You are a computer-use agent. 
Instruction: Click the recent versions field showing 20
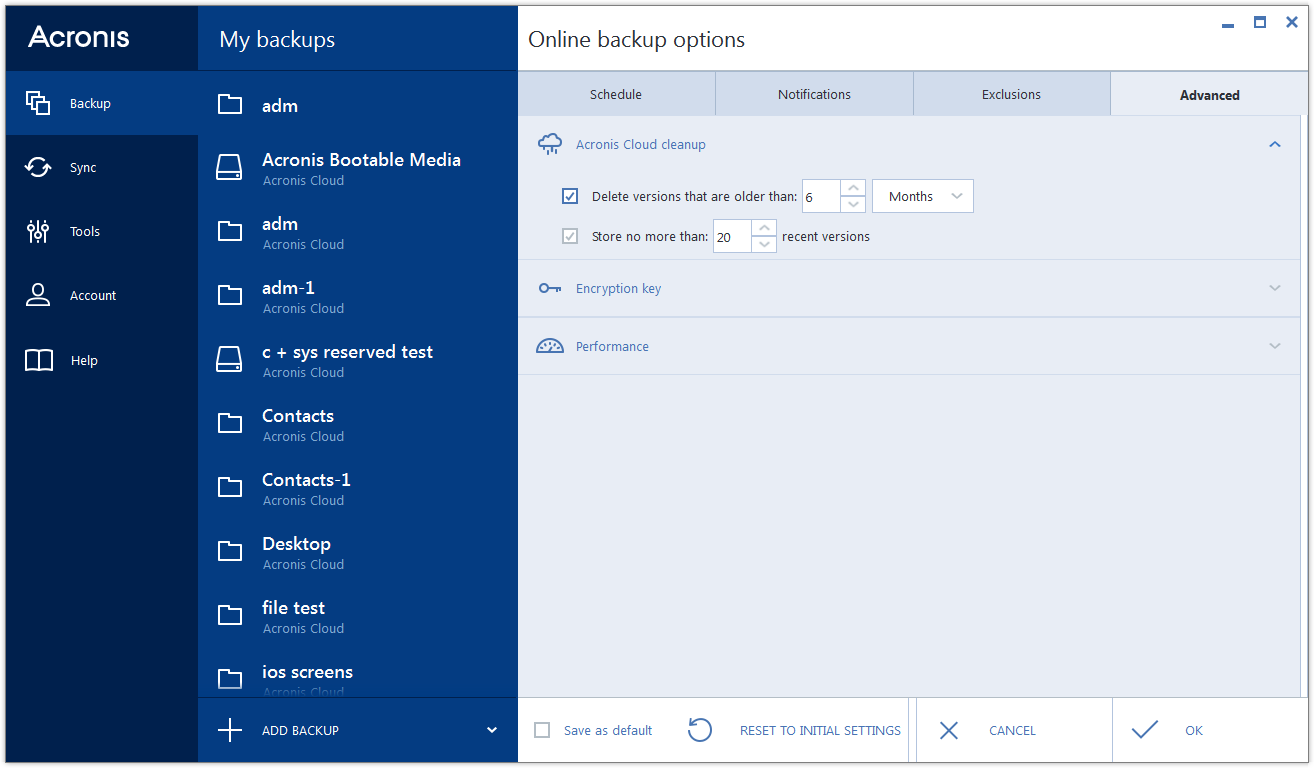[x=732, y=236]
